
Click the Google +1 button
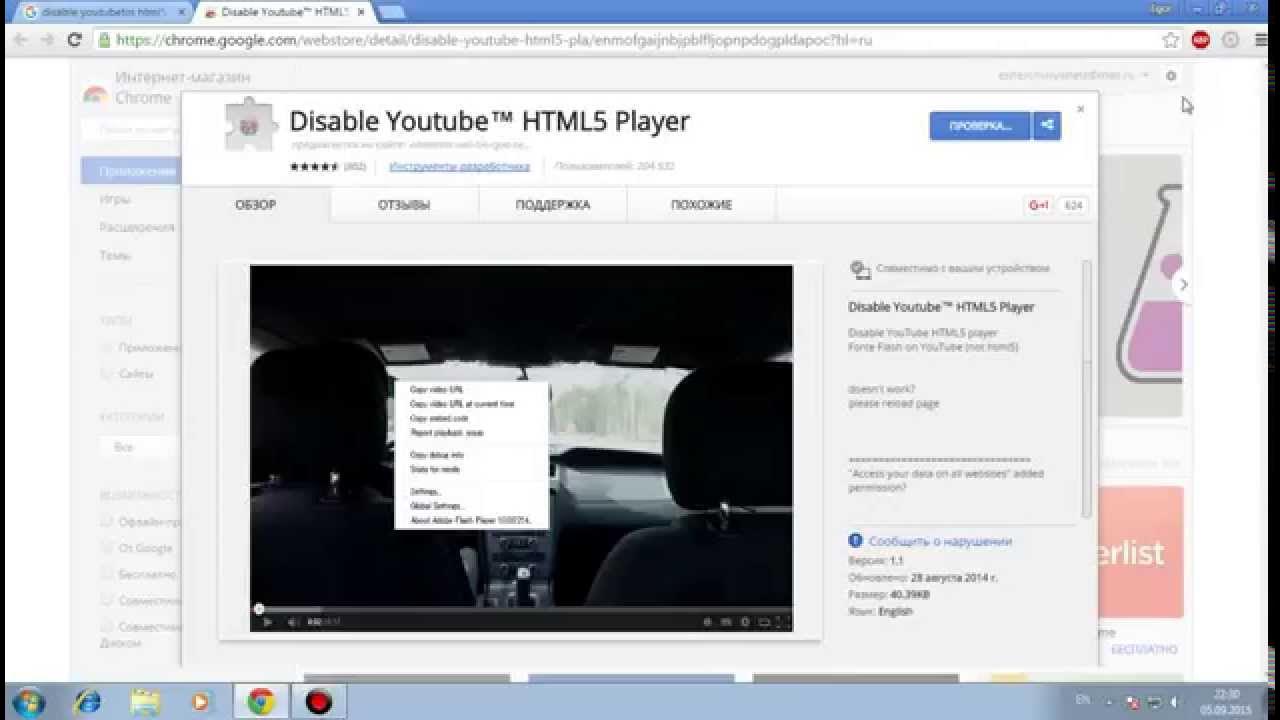1039,205
